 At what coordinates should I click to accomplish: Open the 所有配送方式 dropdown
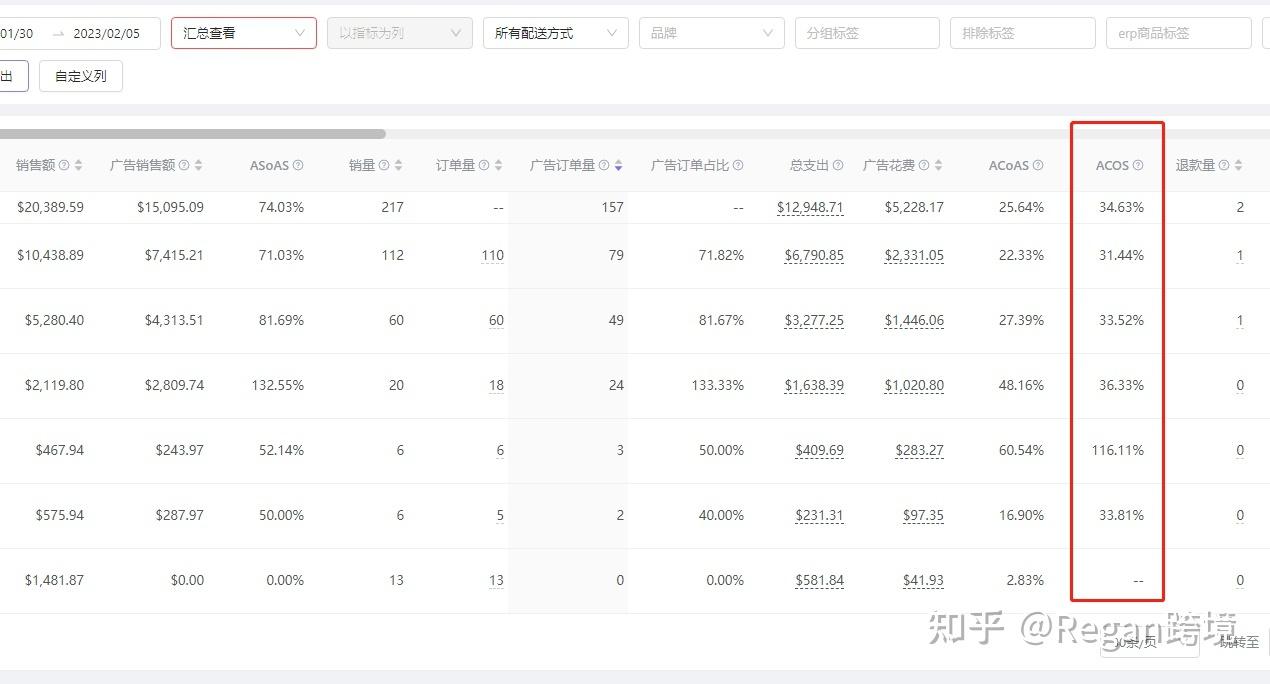556,33
